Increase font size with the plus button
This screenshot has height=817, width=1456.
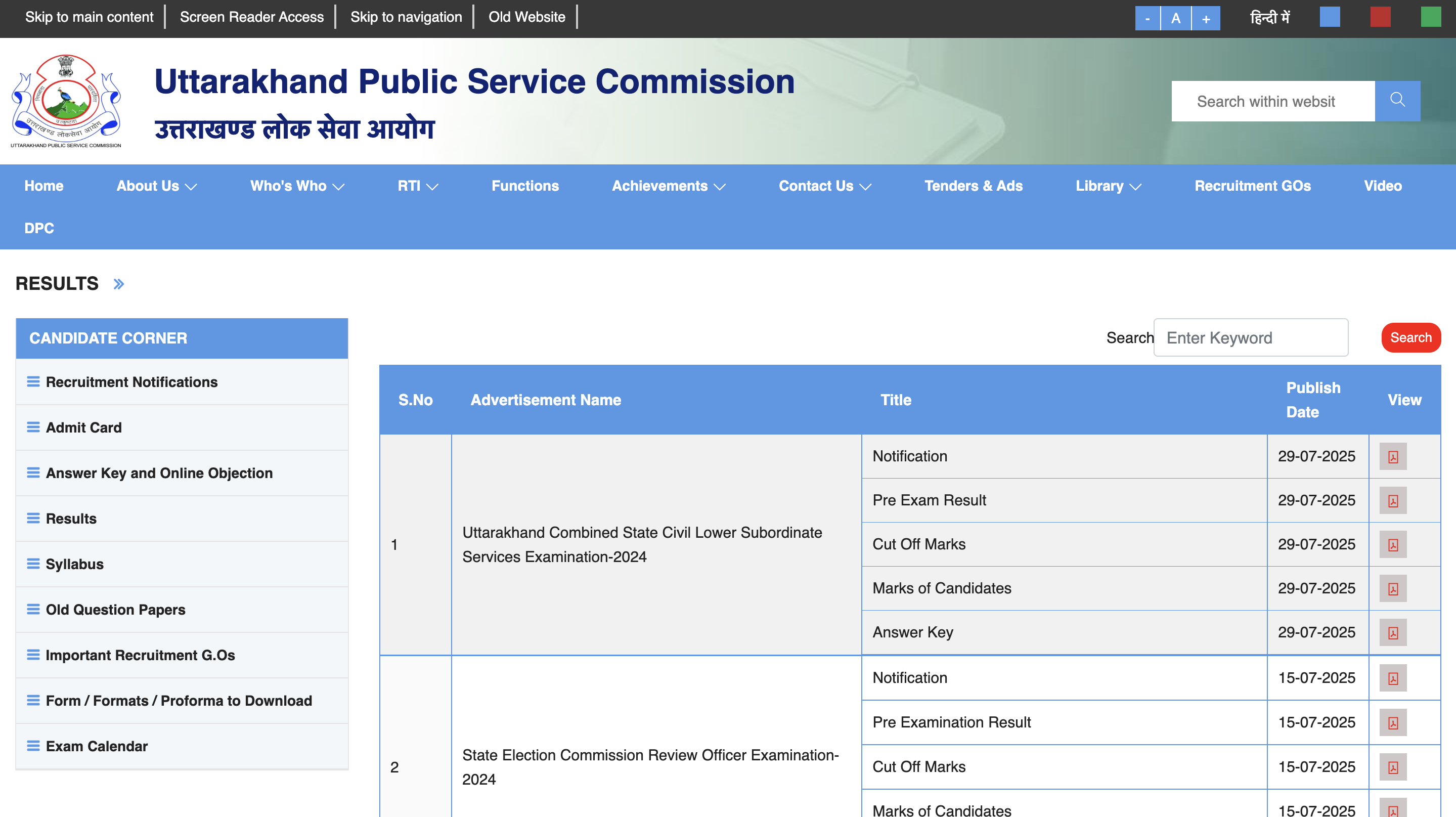point(1206,18)
